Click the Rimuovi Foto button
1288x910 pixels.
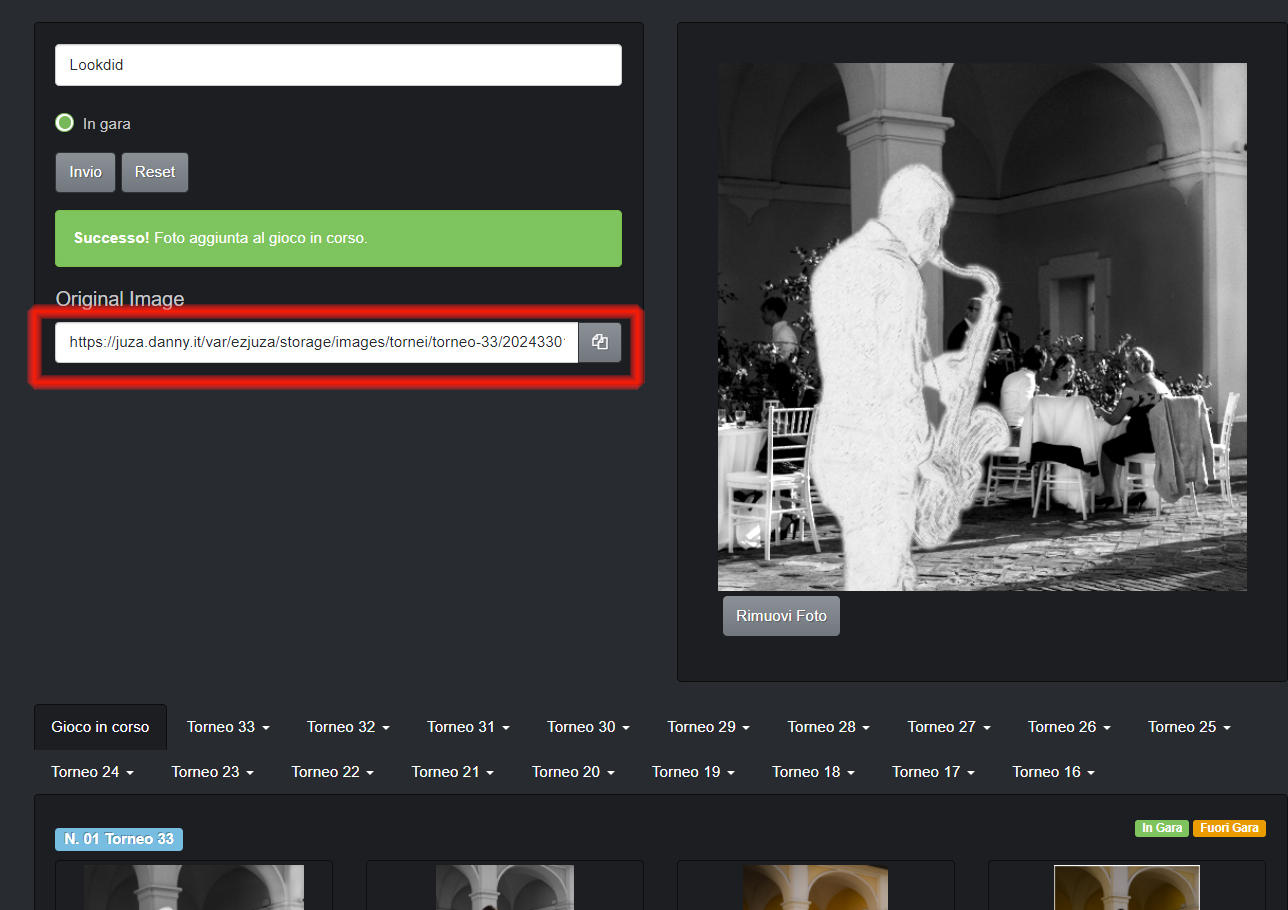(781, 616)
